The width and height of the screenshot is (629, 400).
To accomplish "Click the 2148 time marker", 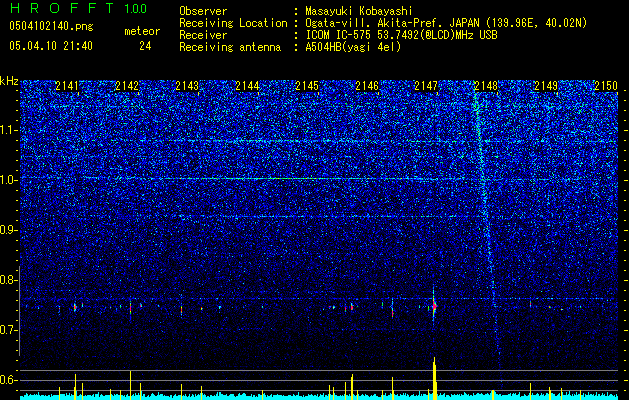I will [486, 86].
